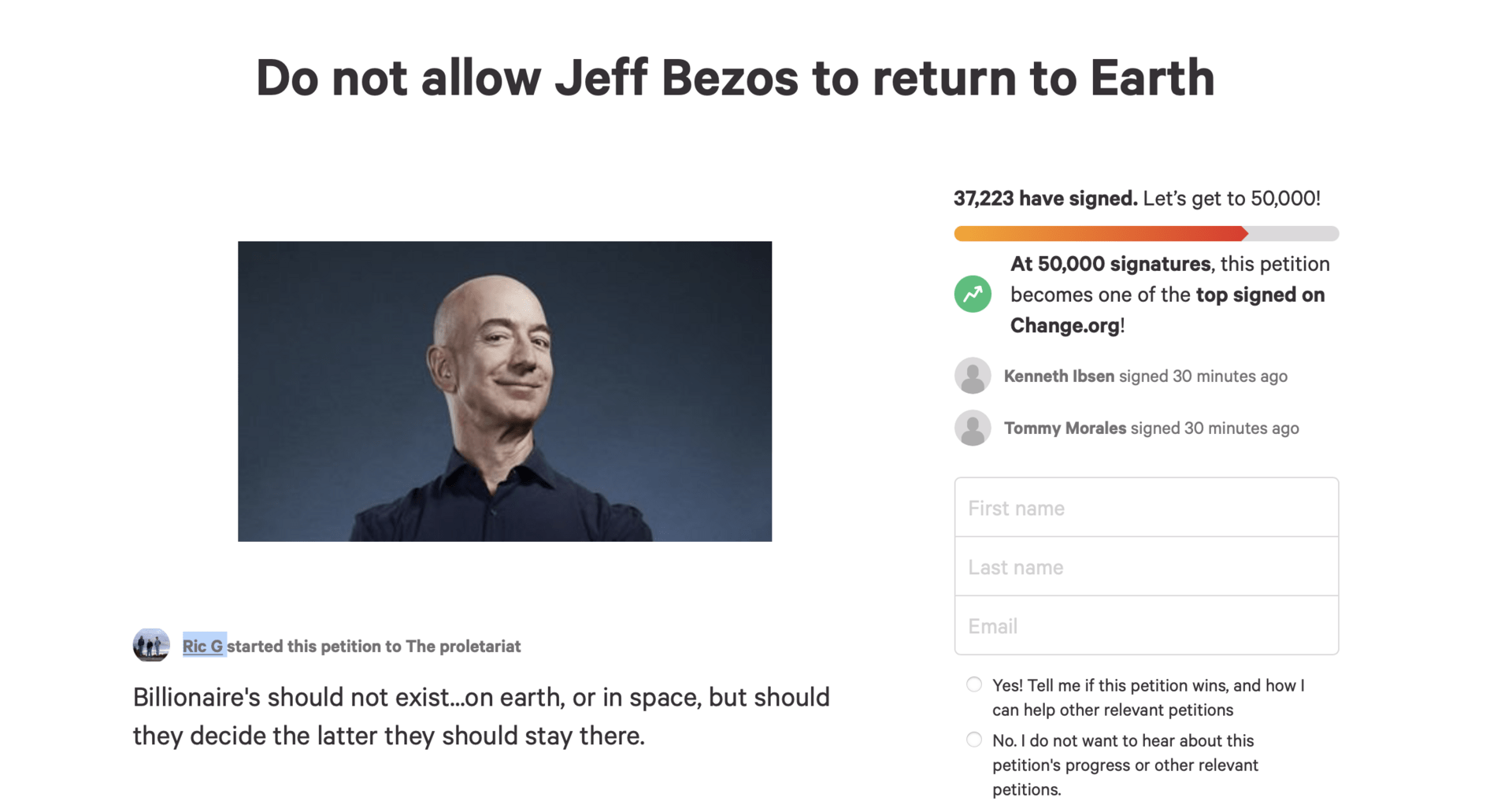1512x801 pixels.
Task: Click the '37,223 have signed' text
Action: click(1045, 198)
